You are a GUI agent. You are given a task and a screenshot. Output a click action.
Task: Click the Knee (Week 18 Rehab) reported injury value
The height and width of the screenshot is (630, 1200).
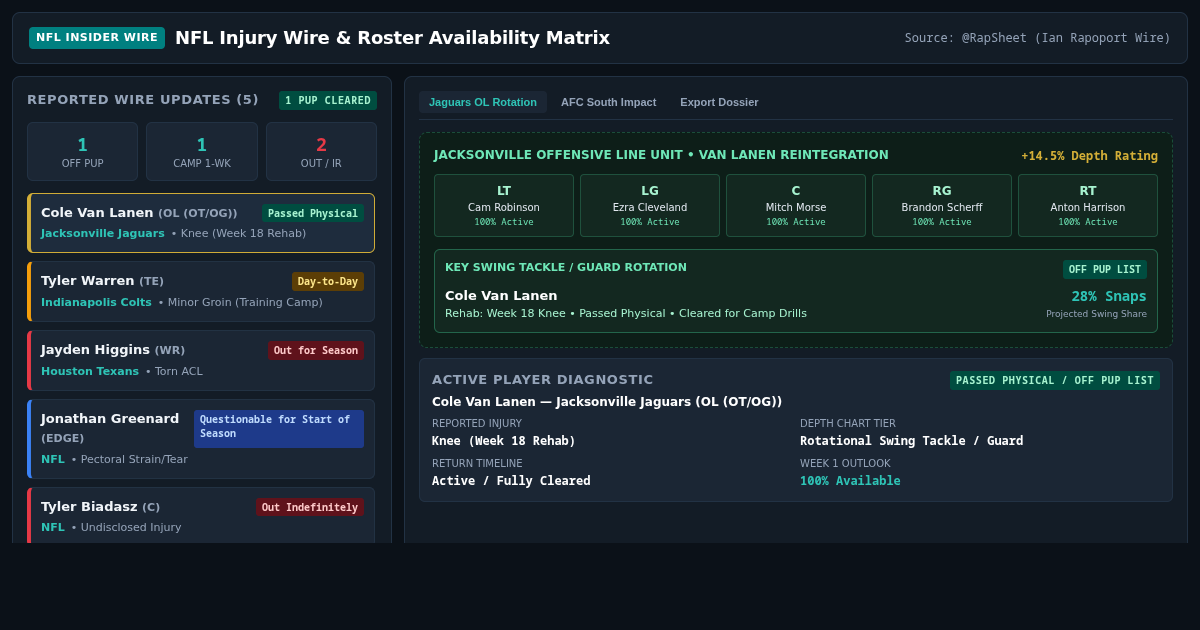tap(504, 441)
